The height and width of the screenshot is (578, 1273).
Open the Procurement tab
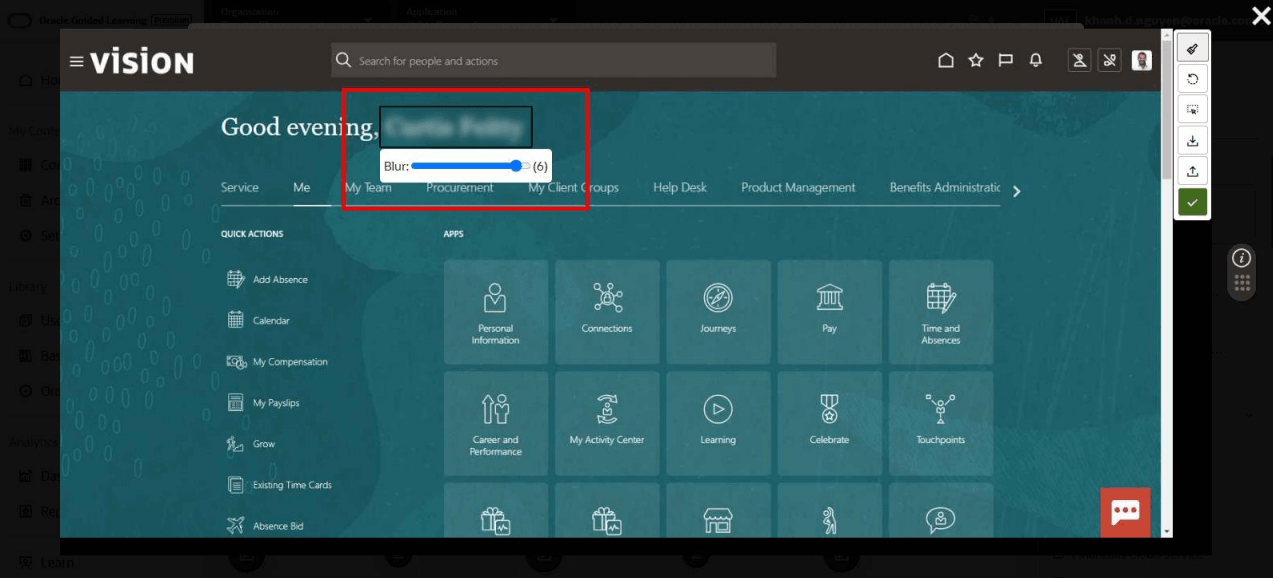pyautogui.click(x=460, y=187)
